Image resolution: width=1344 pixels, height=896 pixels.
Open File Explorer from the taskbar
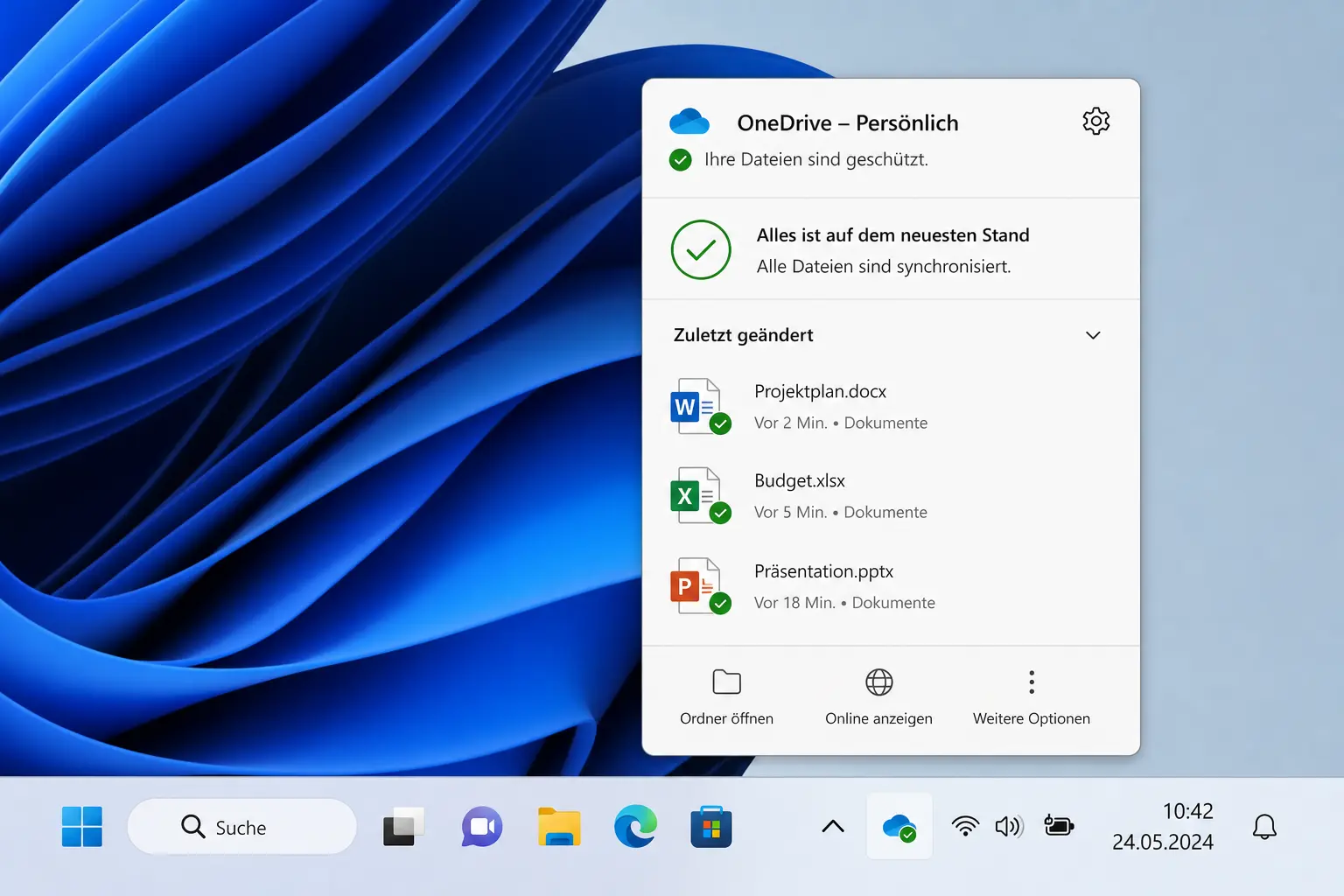click(559, 827)
